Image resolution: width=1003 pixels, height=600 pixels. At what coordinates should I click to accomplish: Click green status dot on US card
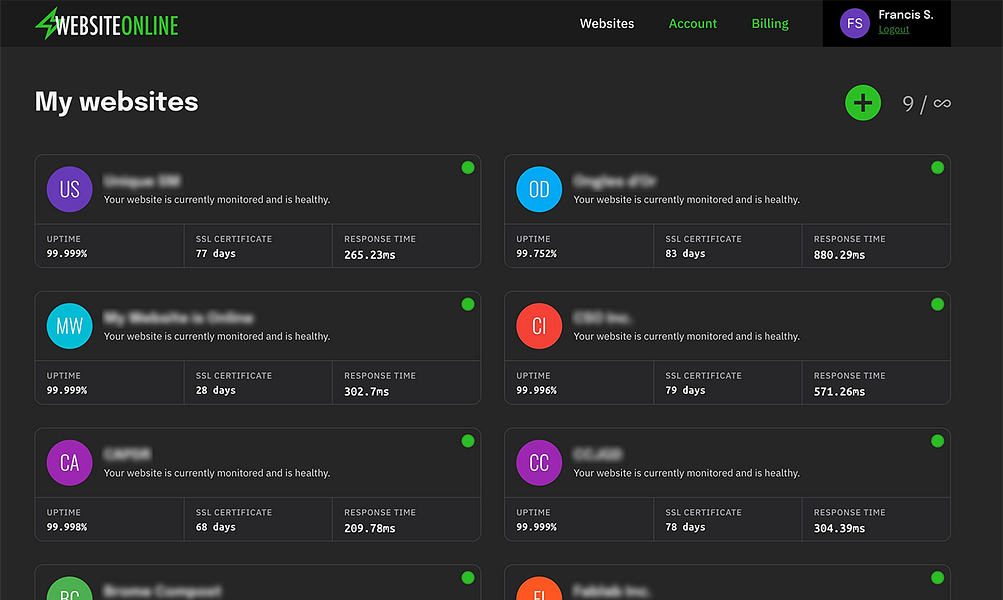tap(468, 168)
